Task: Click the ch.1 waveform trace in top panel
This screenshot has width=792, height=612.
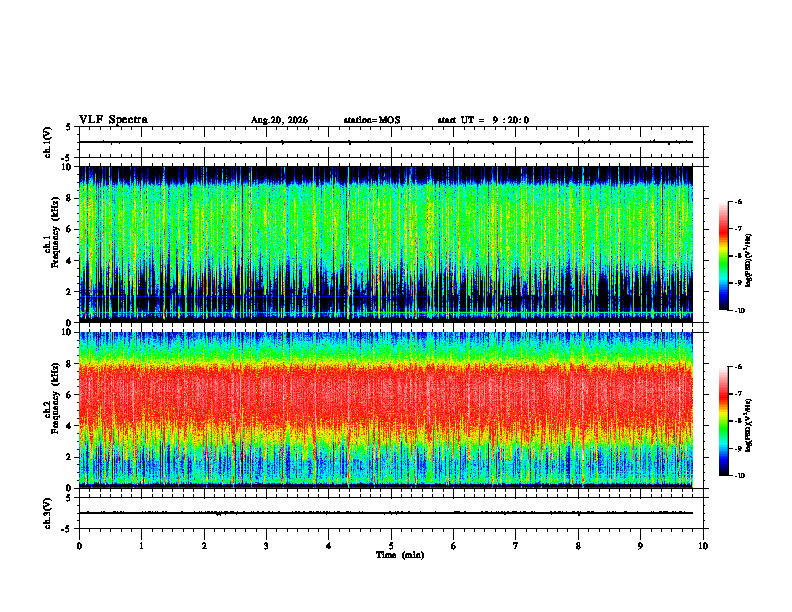Action: click(x=386, y=142)
